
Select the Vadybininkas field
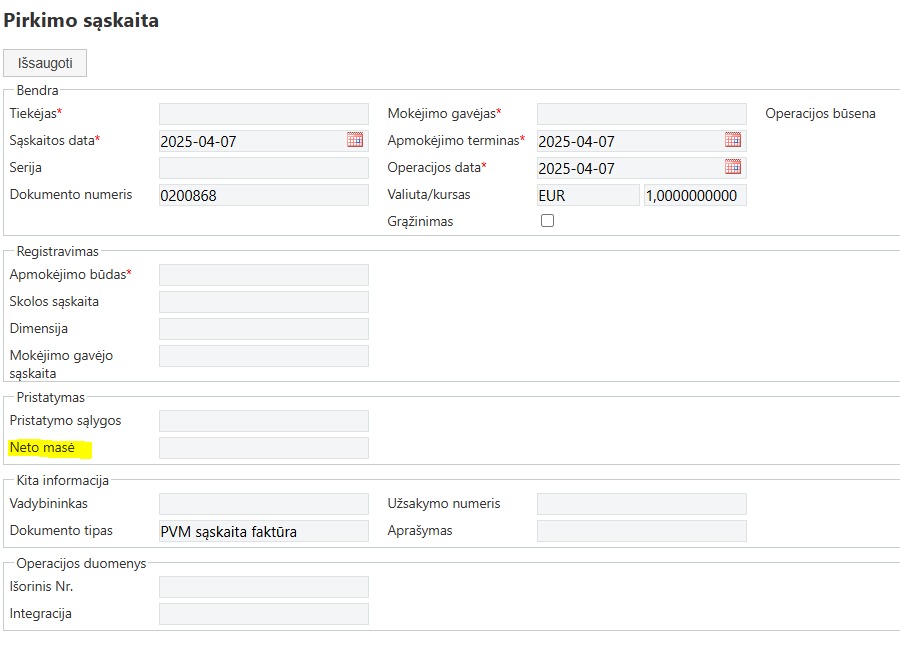pos(264,503)
